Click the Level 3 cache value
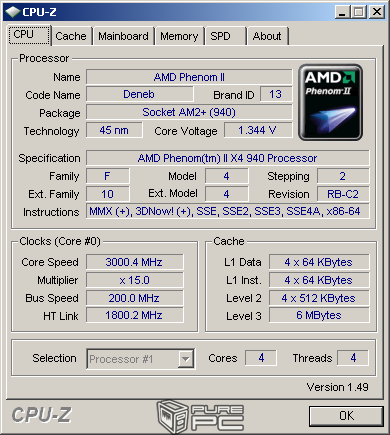390x435 pixels. 319,315
